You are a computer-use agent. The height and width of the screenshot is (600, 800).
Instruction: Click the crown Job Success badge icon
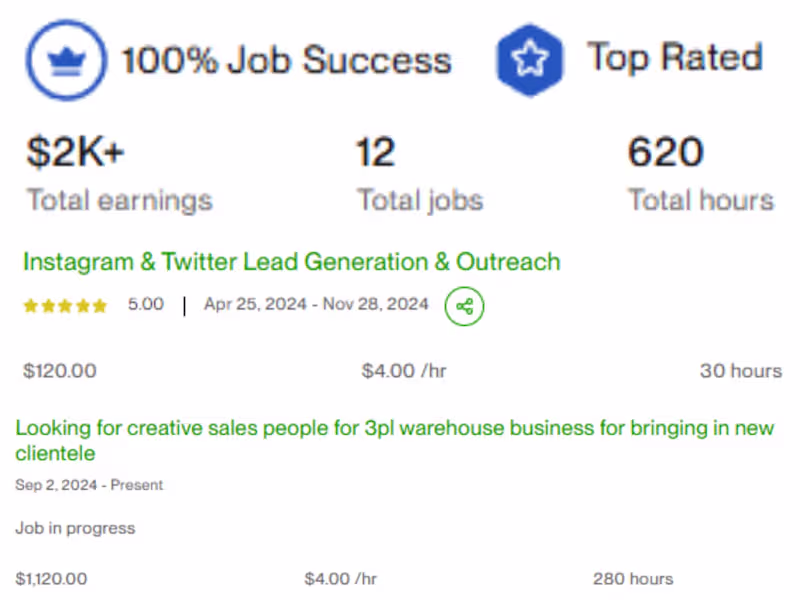pos(65,60)
